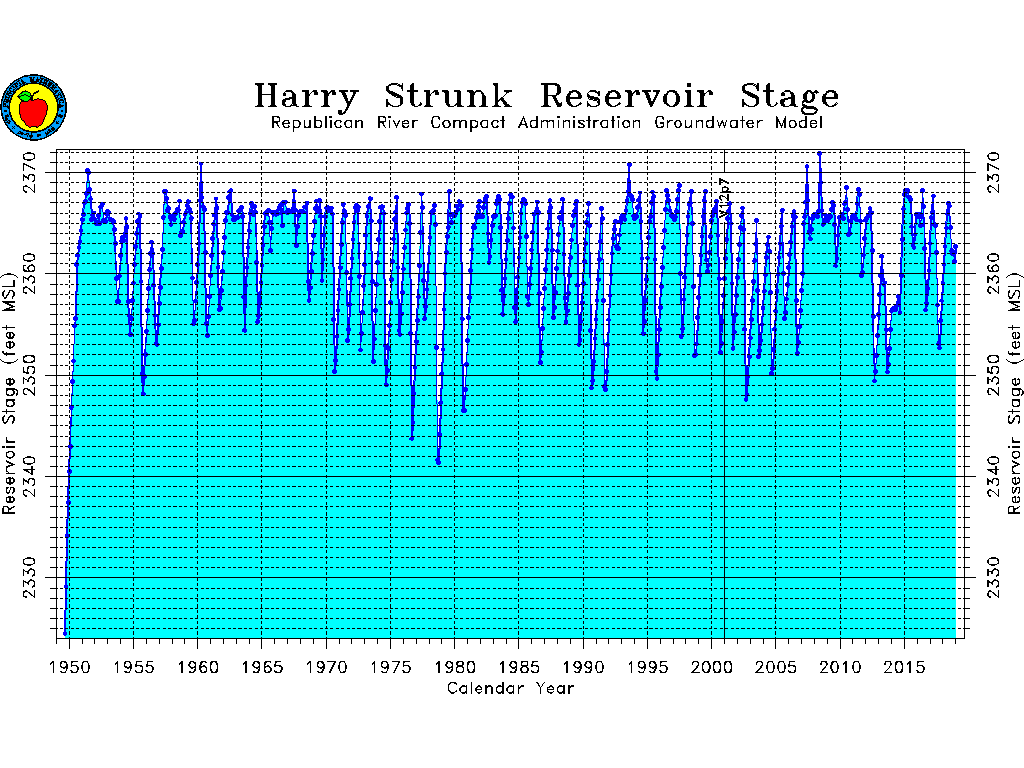This screenshot has height=768, width=1024.
Task: Click the apple logo icon
Action: point(34,106)
